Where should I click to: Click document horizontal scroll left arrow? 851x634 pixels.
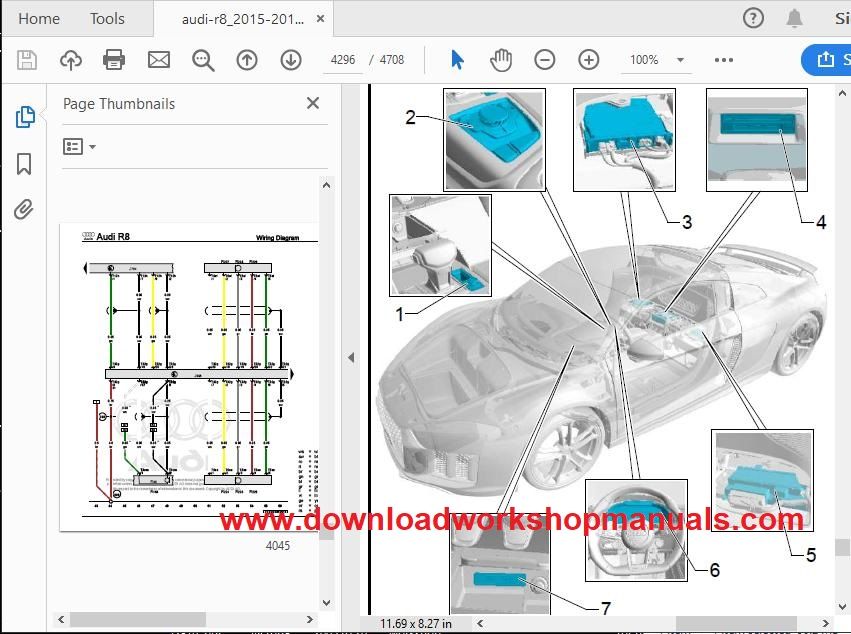pos(480,624)
